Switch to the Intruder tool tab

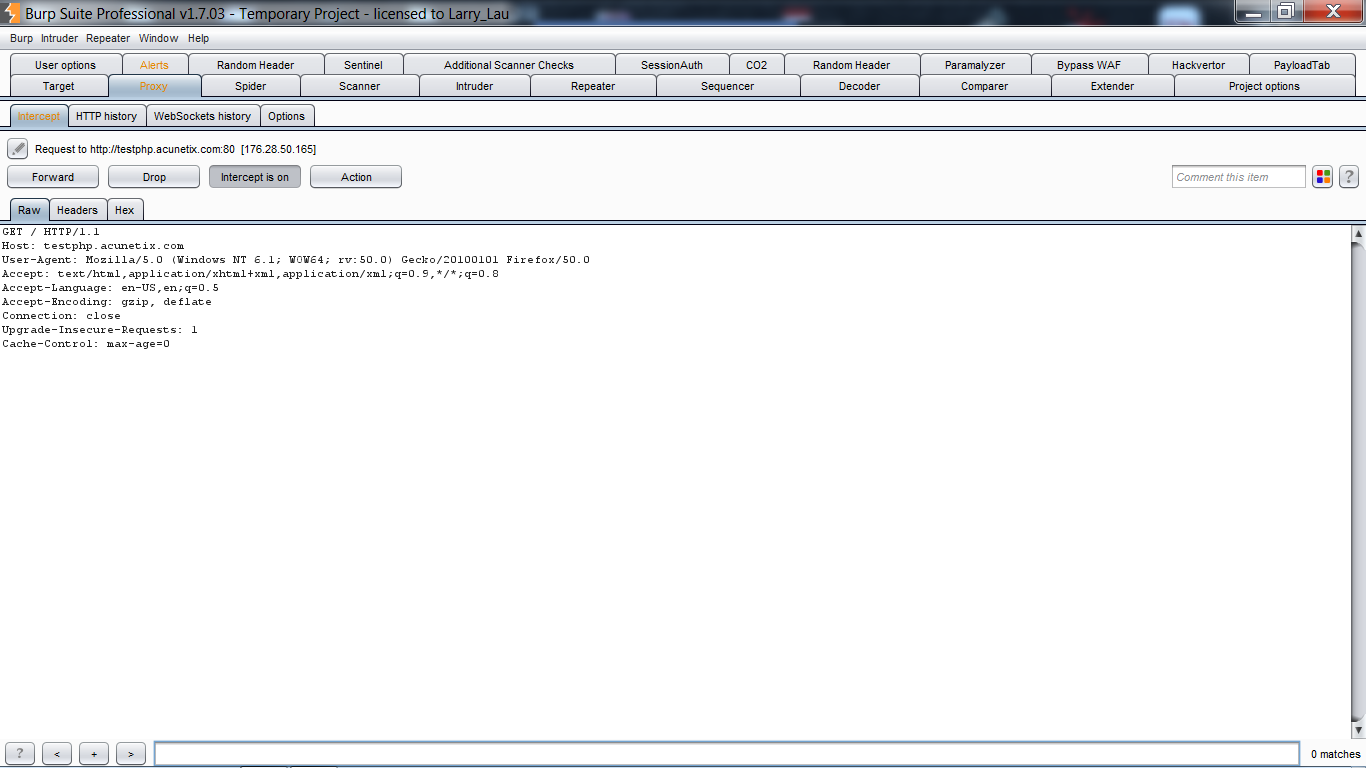(x=474, y=86)
